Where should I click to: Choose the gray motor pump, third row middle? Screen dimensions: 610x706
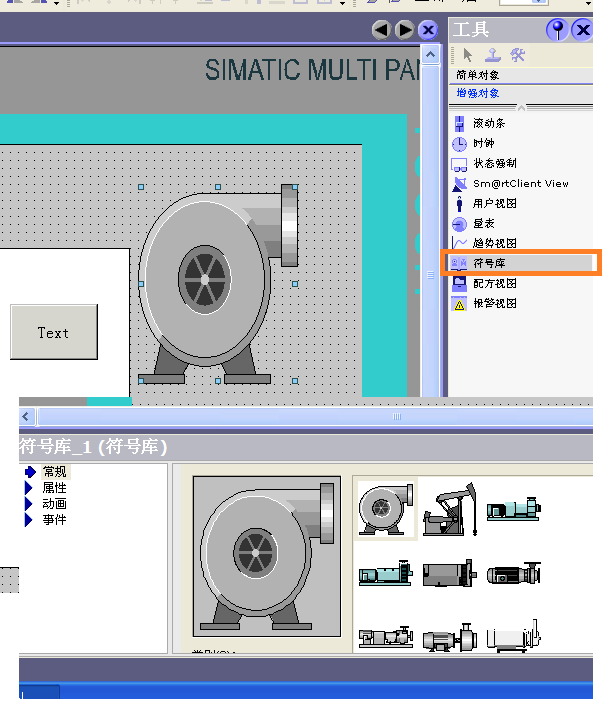[x=450, y=637]
